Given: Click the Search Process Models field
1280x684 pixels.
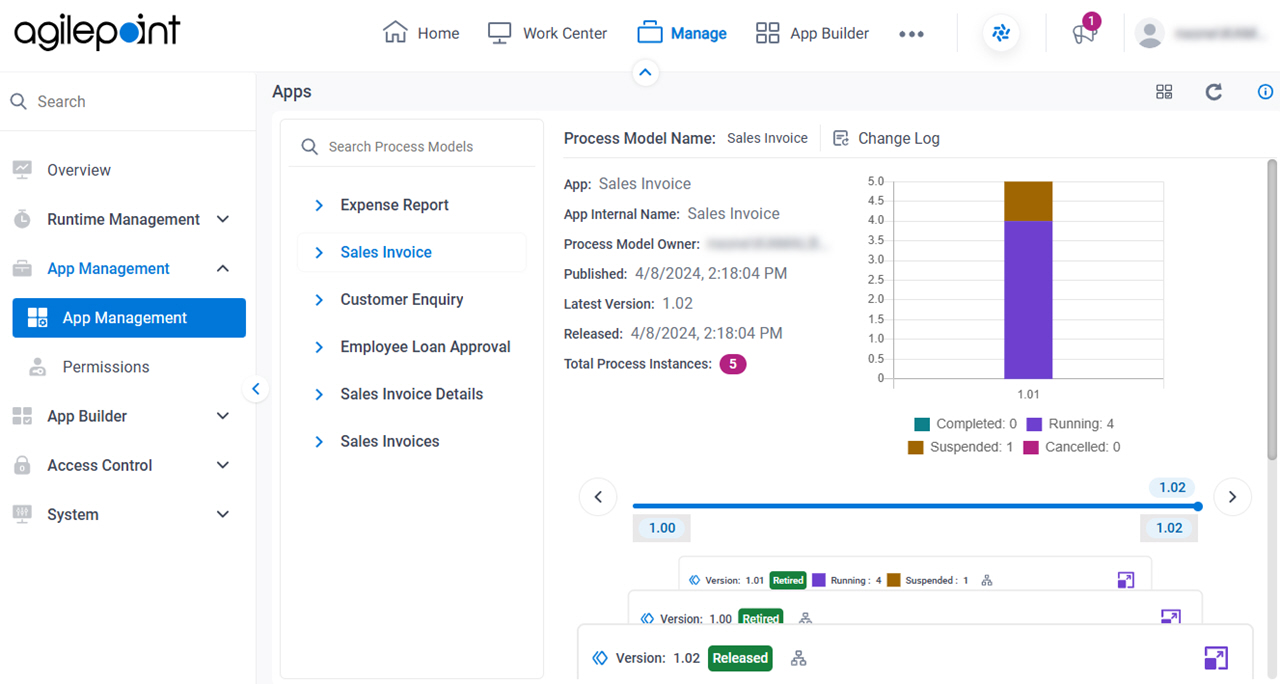Looking at the screenshot, I should coord(413,146).
